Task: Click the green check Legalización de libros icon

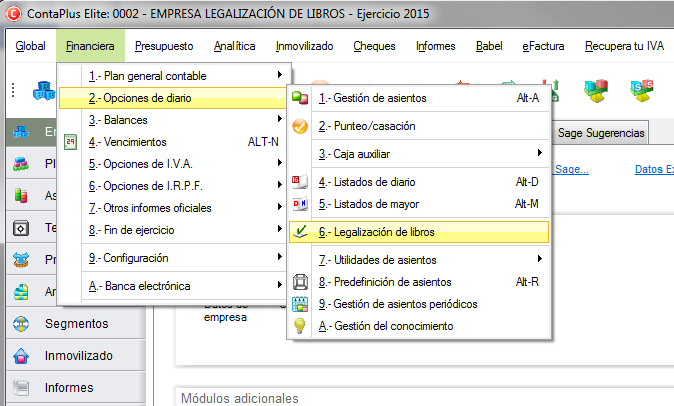Action: (300, 232)
